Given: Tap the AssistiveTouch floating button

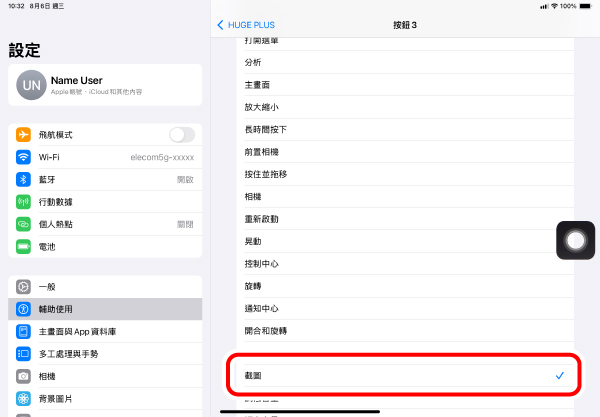Looking at the screenshot, I should (x=575, y=242).
